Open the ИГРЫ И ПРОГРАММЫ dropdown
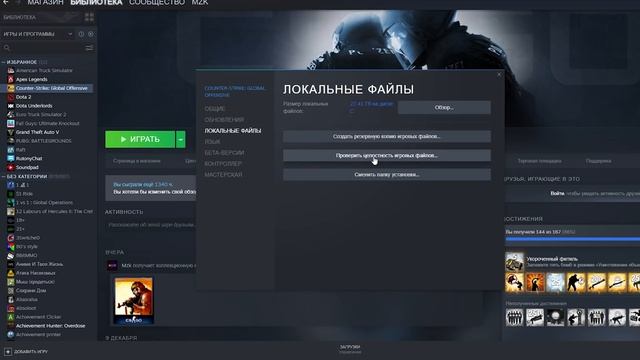The image size is (640, 360). tap(70, 34)
